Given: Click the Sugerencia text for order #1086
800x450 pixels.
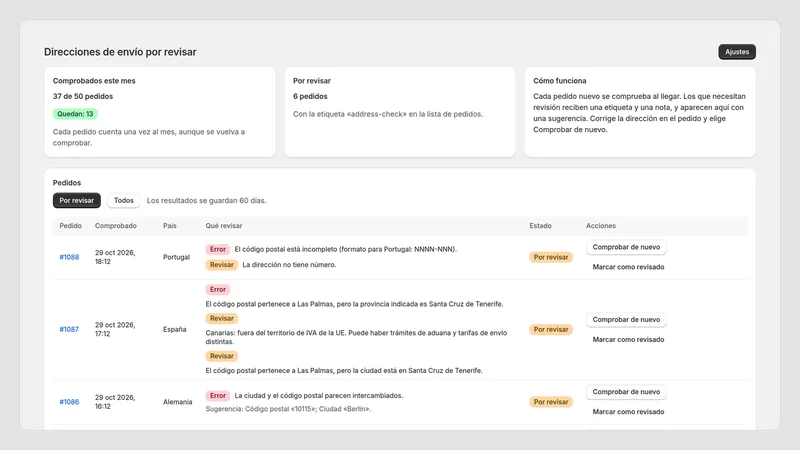Looking at the screenshot, I should 288,409.
